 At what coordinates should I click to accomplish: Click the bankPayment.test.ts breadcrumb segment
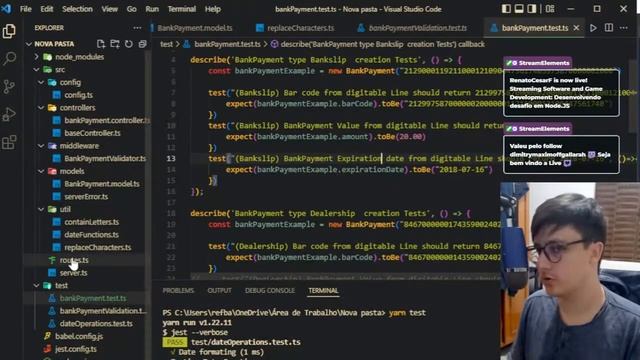click(x=227, y=44)
